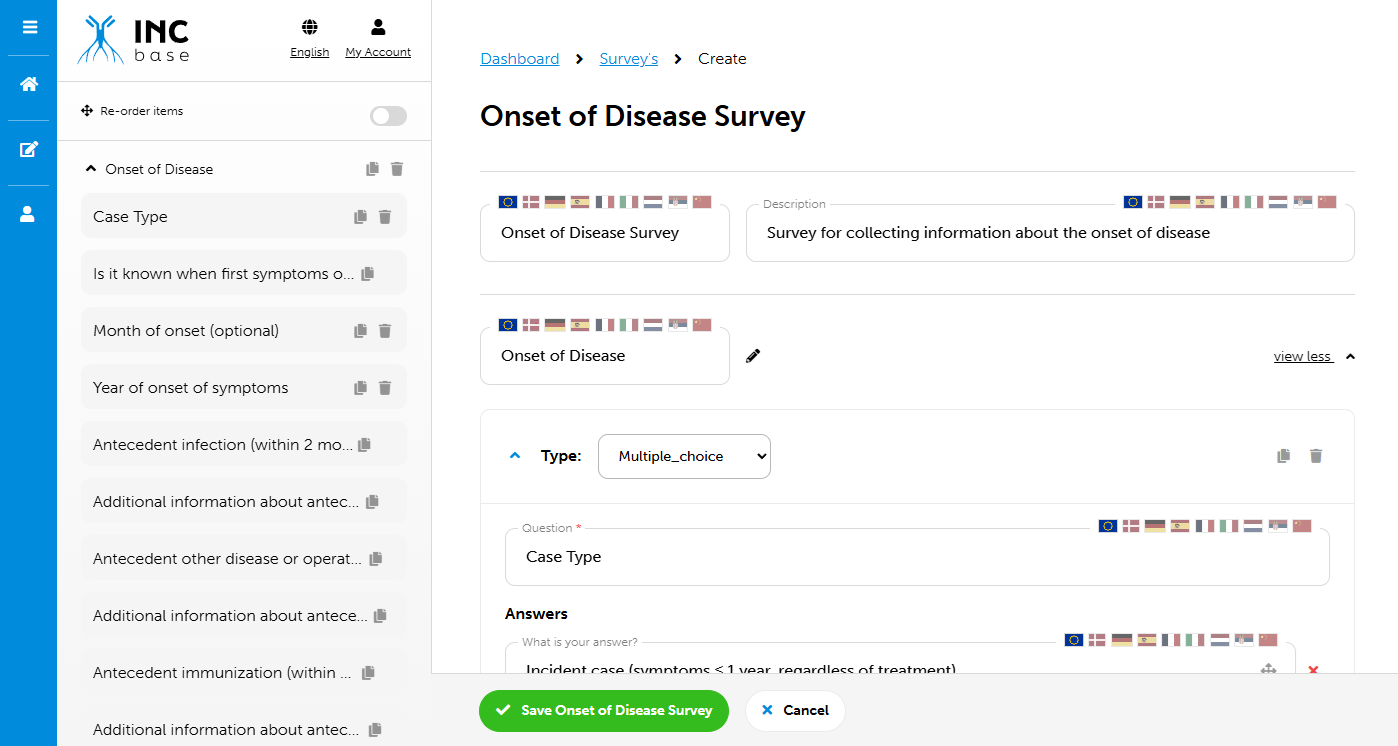The width and height of the screenshot is (1398, 746).
Task: Remove the answer with the red X
Action: (x=1313, y=669)
